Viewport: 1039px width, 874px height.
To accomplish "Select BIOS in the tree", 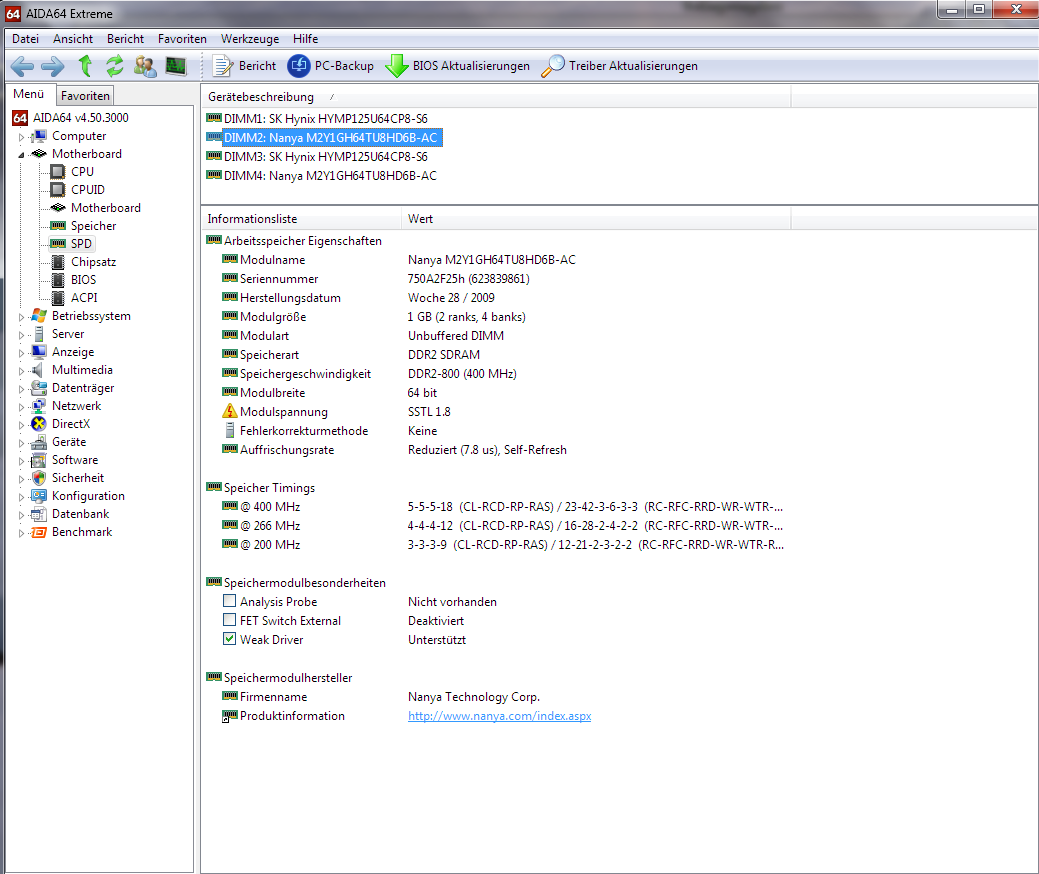I will point(83,280).
